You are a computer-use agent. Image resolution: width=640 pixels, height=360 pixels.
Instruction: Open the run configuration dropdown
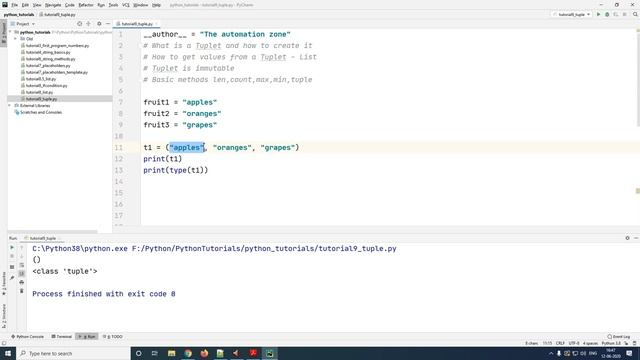pyautogui.click(x=572, y=14)
